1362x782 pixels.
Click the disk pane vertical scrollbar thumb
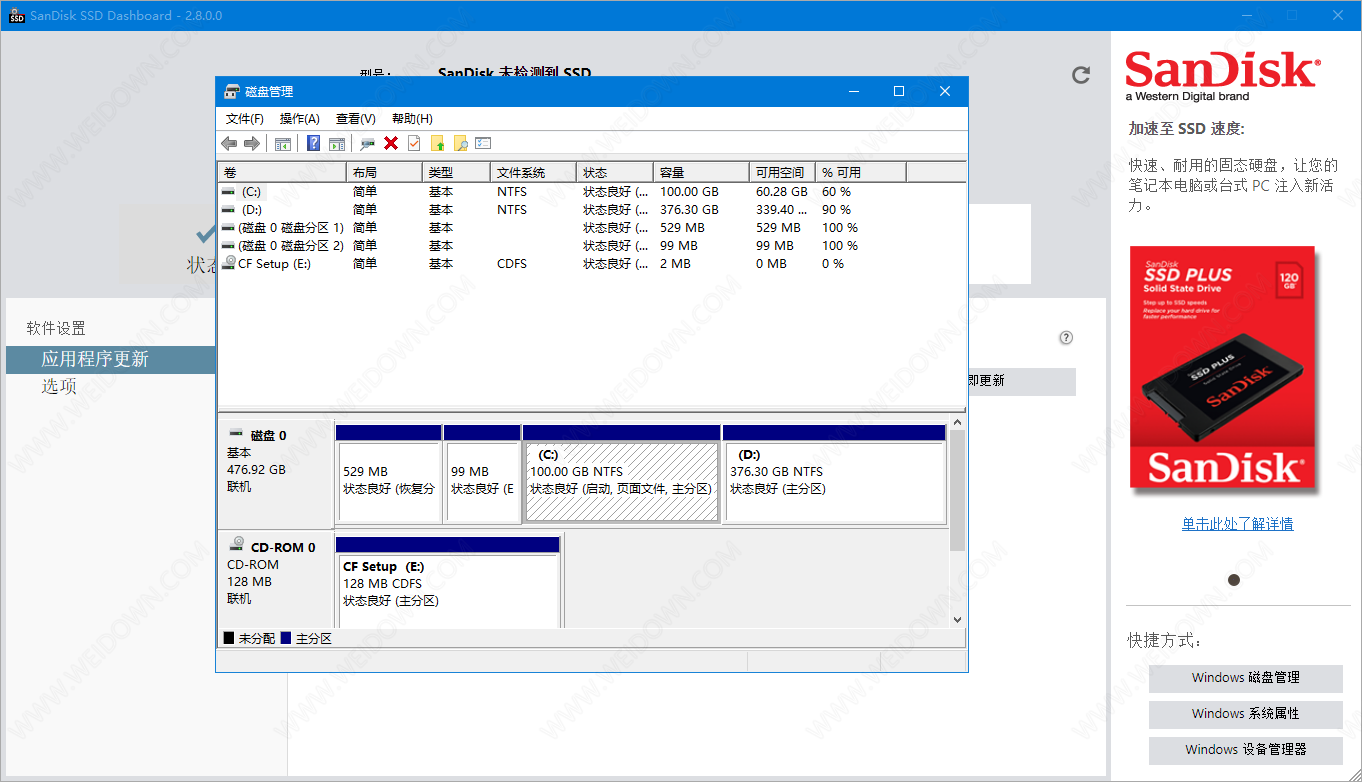pyautogui.click(x=957, y=491)
